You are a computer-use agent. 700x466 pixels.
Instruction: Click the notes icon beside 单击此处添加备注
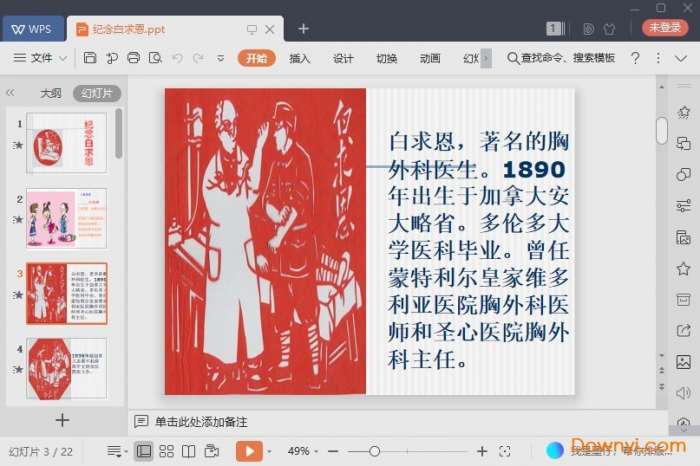click(x=141, y=421)
